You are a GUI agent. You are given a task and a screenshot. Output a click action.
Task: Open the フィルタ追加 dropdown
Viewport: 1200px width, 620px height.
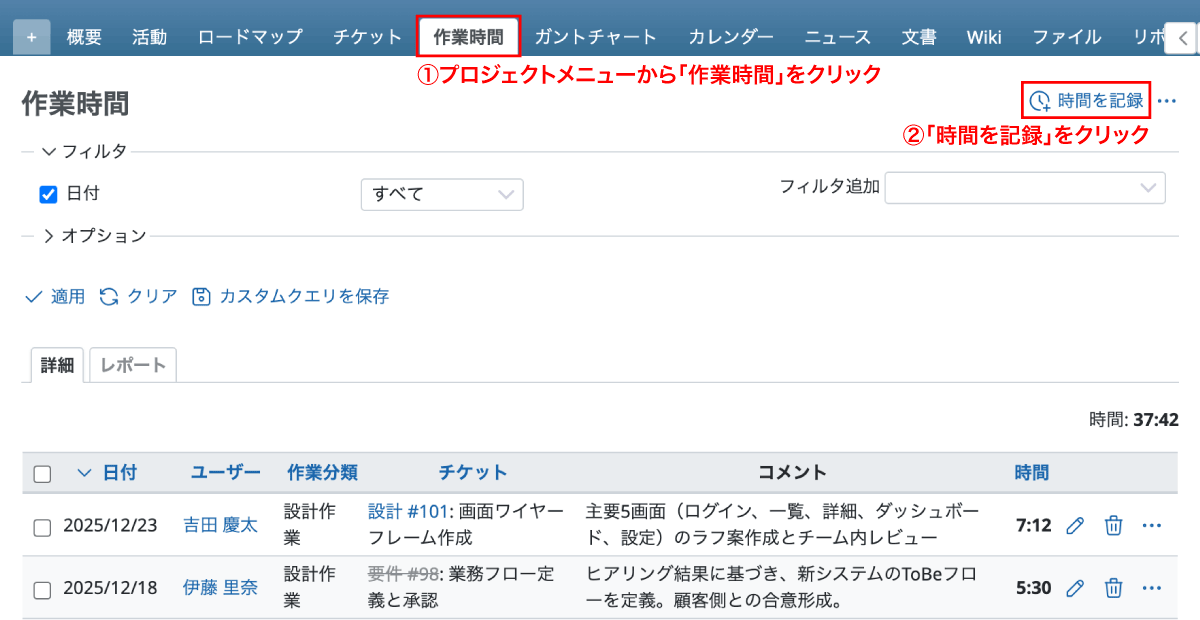pyautogui.click(x=1025, y=188)
